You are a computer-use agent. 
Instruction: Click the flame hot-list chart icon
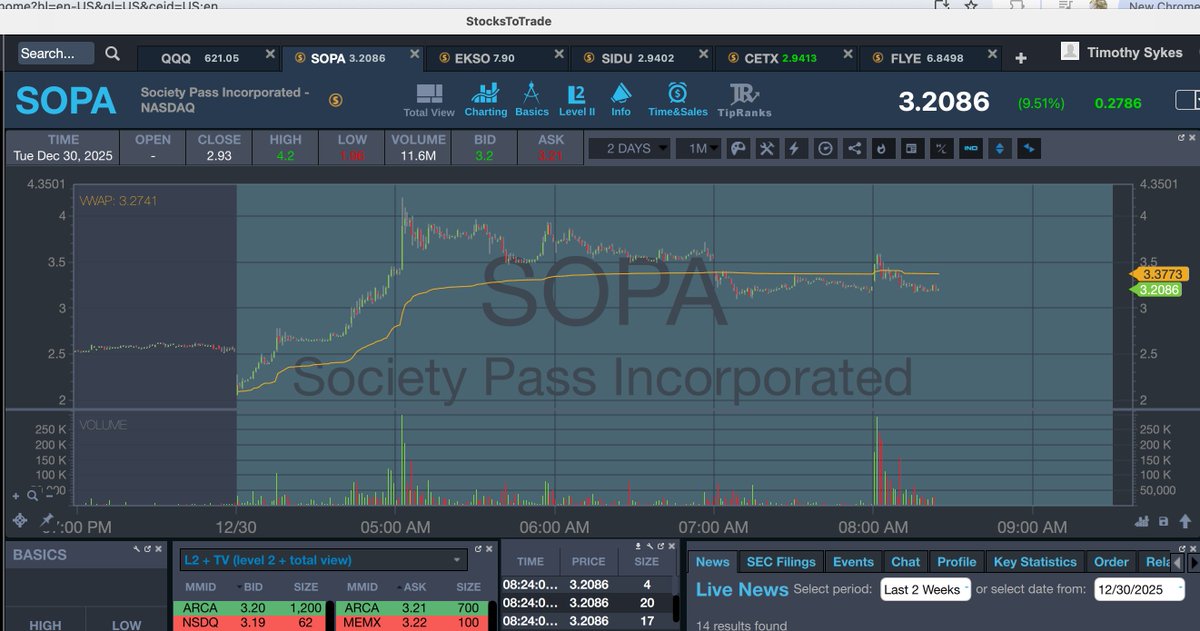click(x=882, y=148)
